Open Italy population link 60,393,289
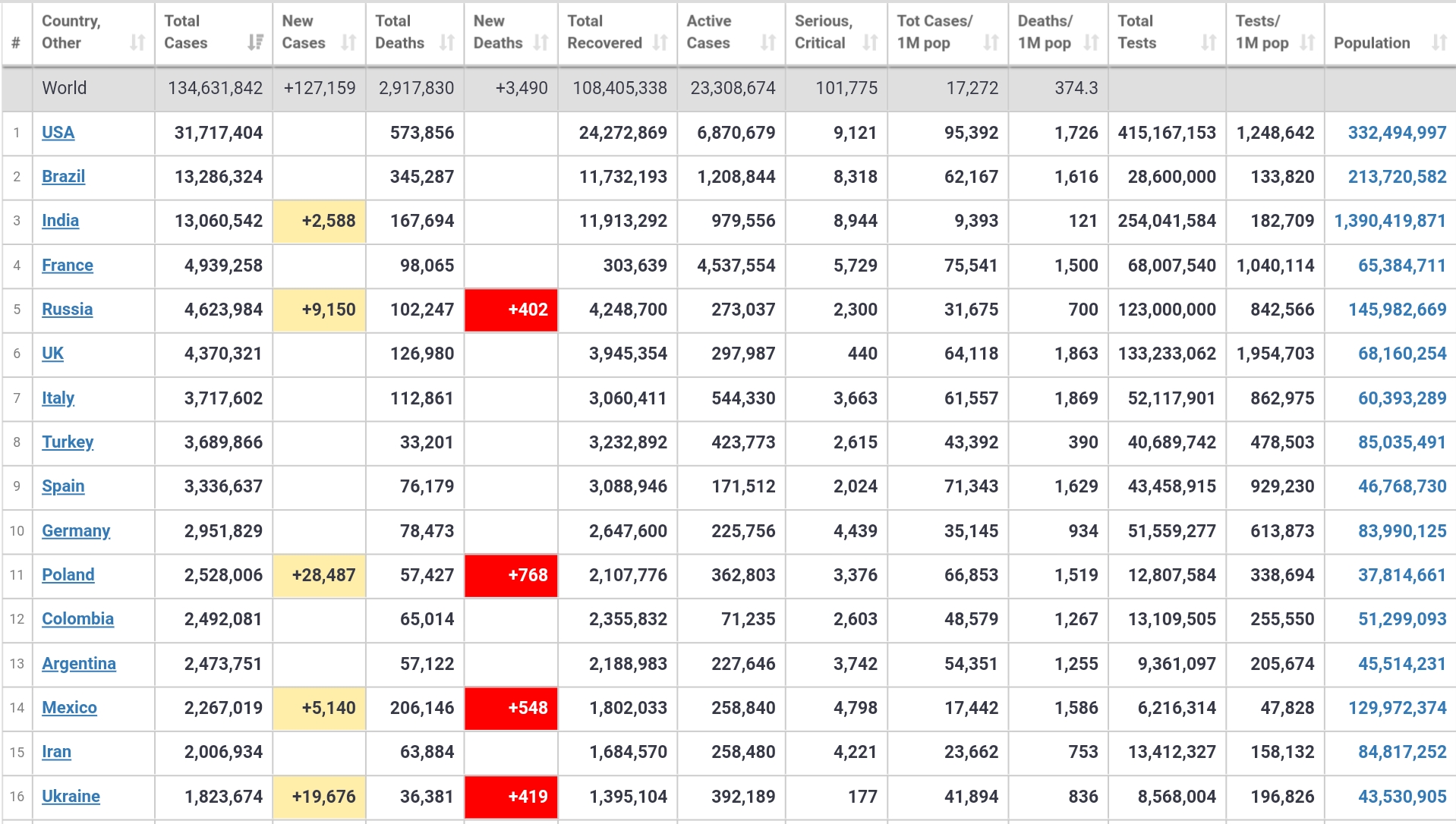The image size is (1456, 824). click(x=1402, y=398)
